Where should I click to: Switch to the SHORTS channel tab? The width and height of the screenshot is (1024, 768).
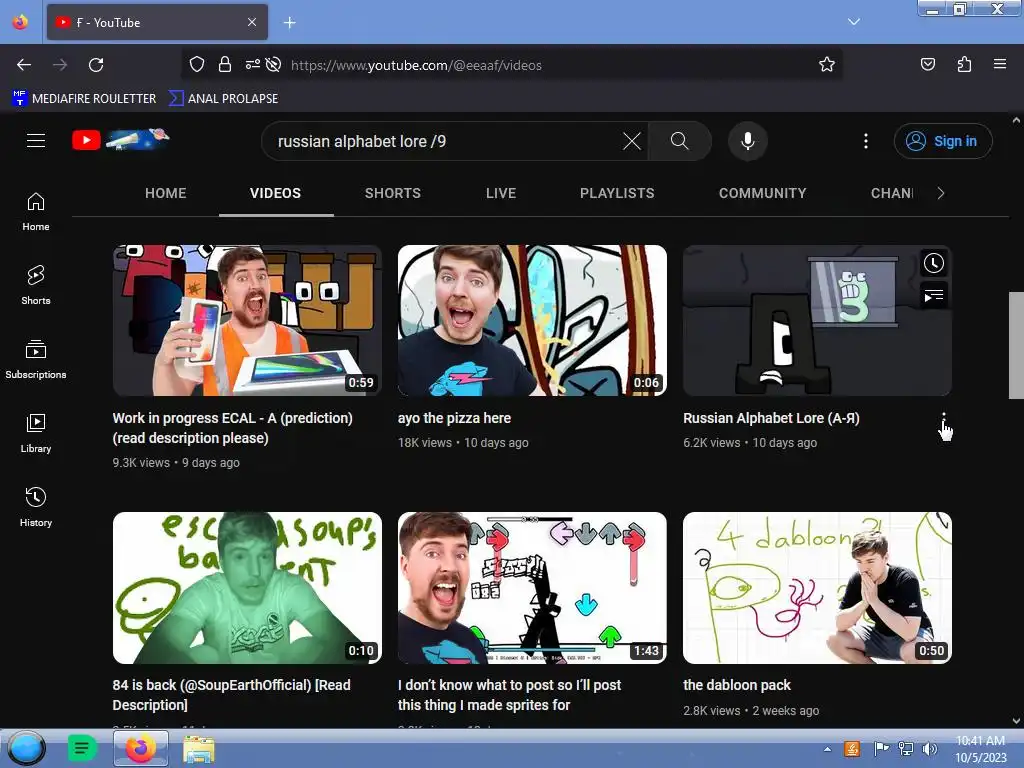coord(392,193)
